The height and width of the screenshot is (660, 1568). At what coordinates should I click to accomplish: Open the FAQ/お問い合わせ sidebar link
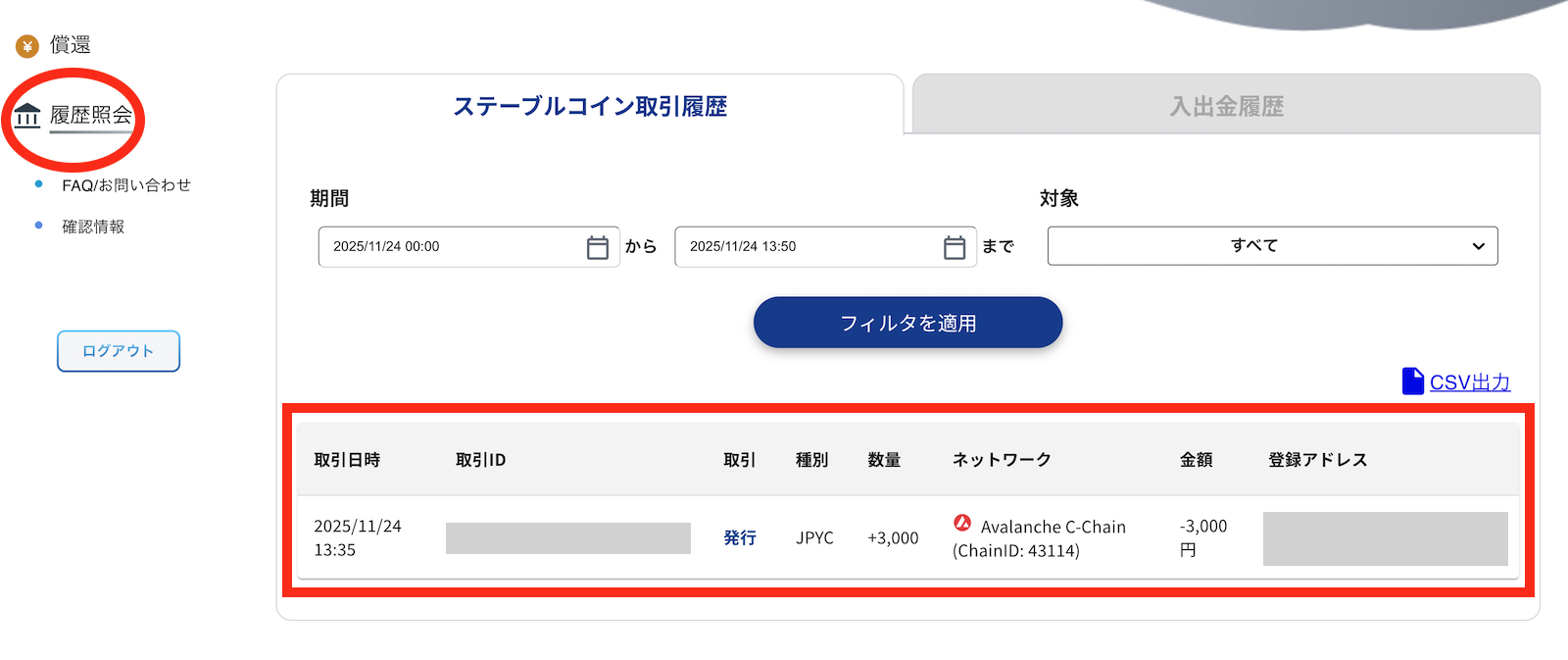coord(126,185)
